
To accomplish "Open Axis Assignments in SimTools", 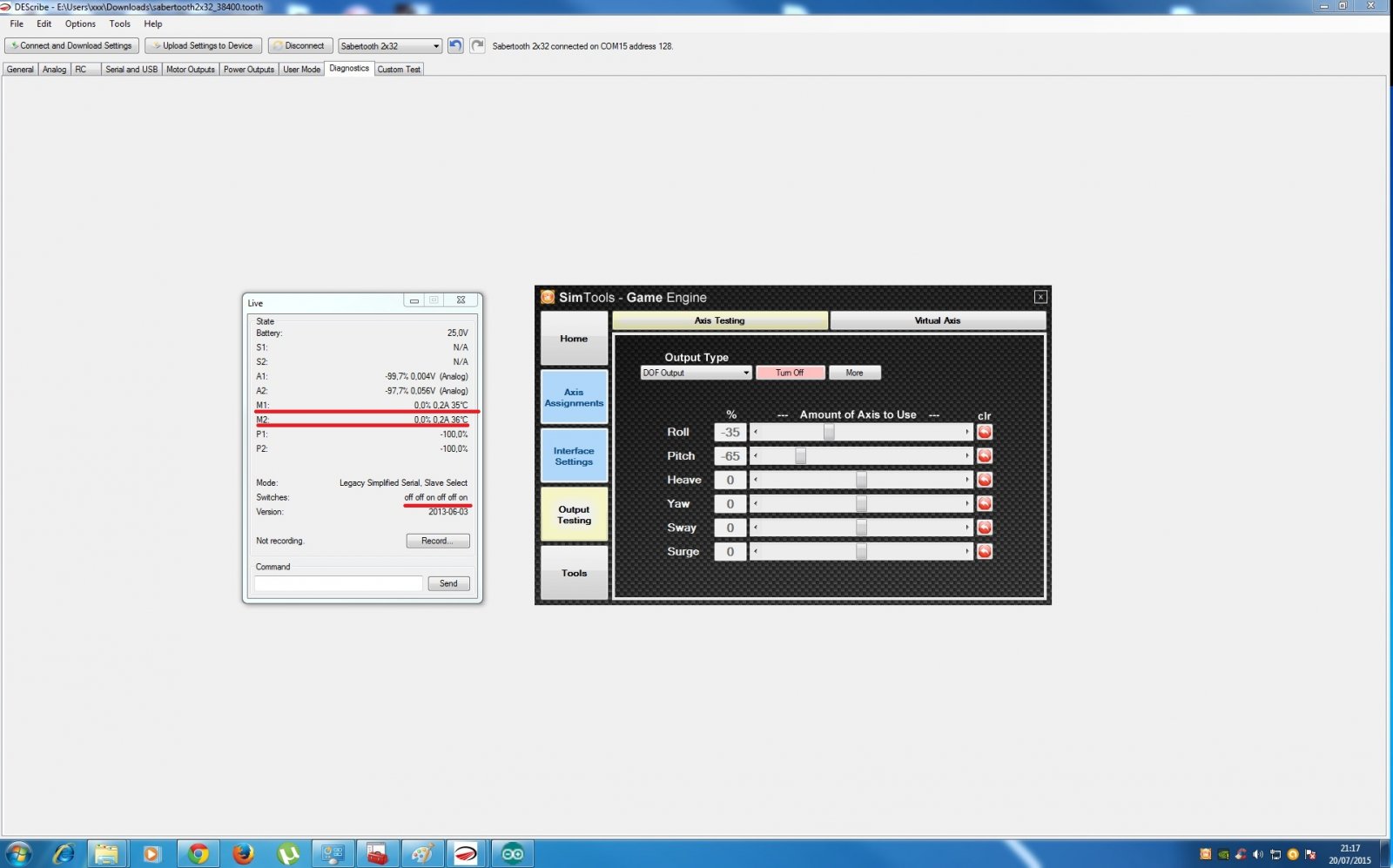I will coord(574,397).
